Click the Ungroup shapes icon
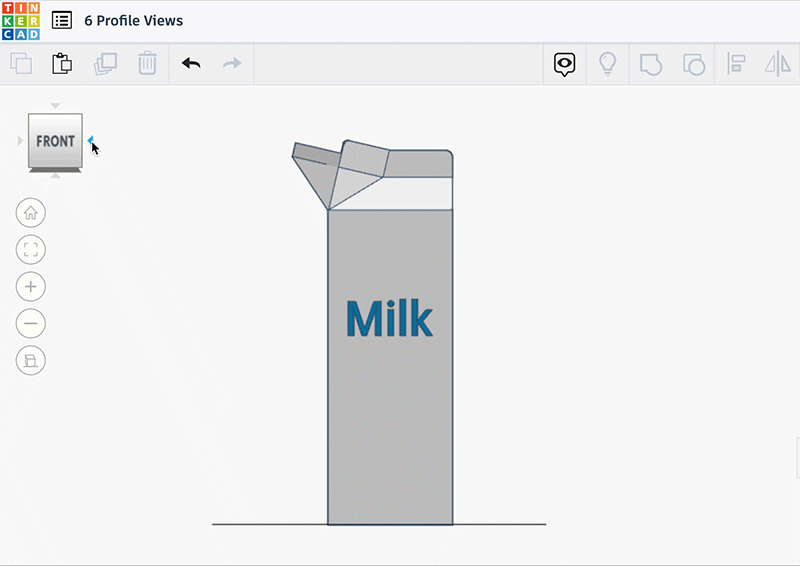 (693, 65)
